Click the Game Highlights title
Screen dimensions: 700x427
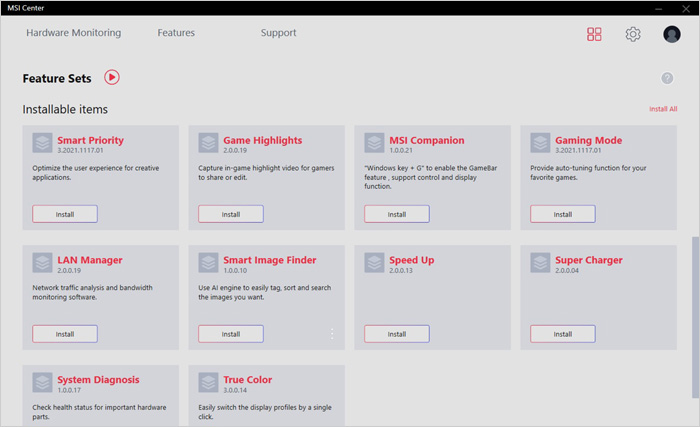click(262, 140)
